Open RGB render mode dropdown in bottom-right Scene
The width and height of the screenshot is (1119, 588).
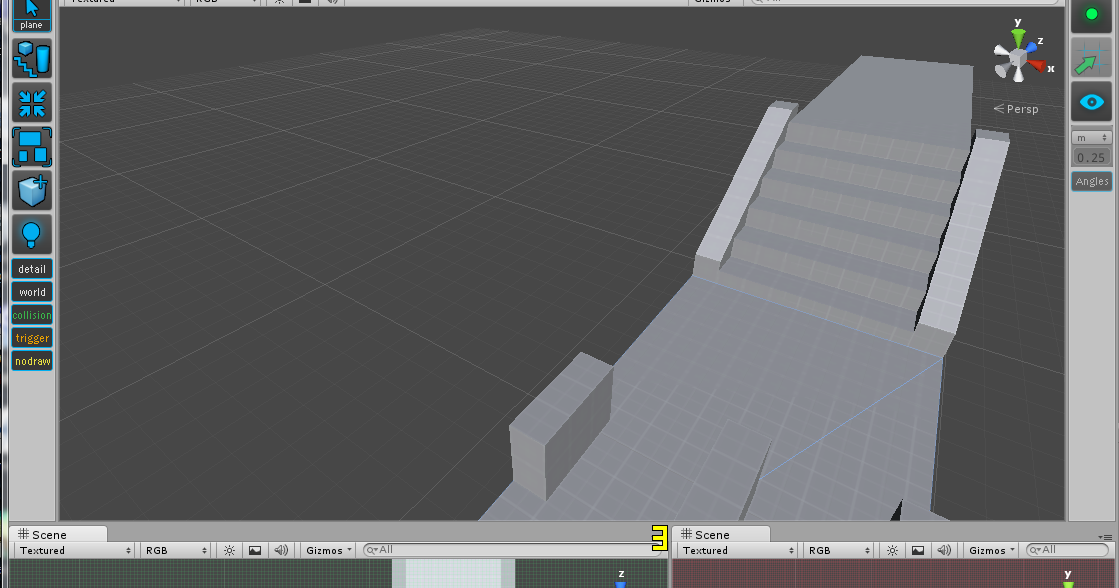tap(838, 550)
